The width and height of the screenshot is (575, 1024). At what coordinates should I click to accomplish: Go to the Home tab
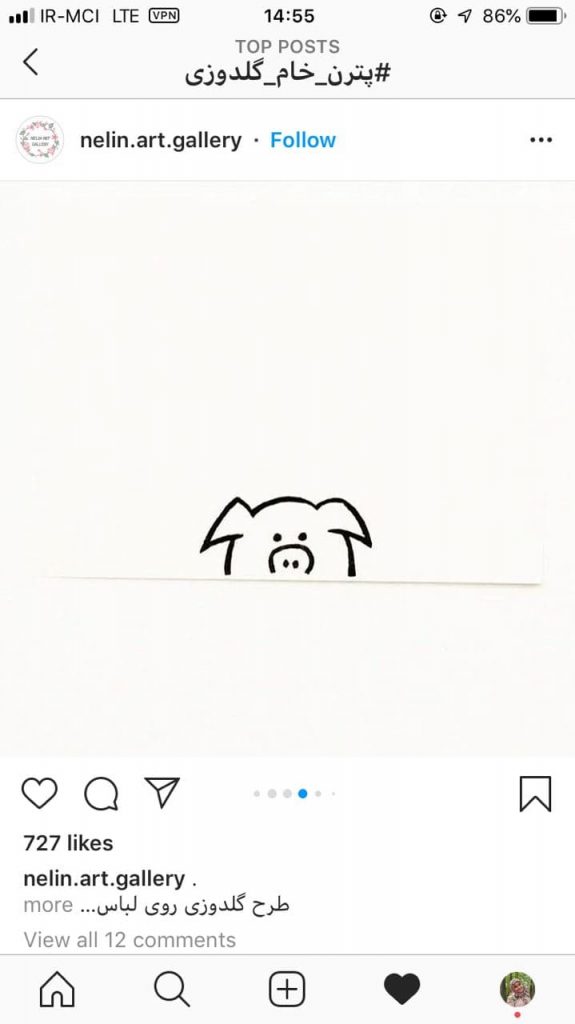[x=58, y=989]
